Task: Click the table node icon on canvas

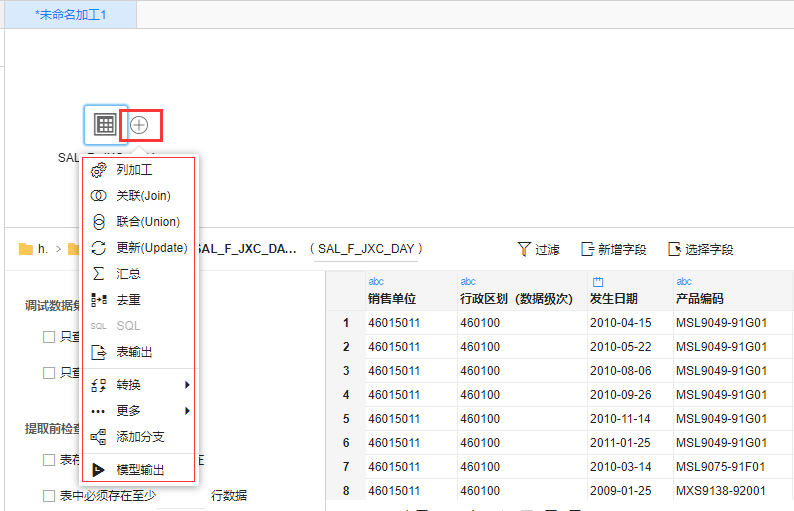Action: click(105, 124)
